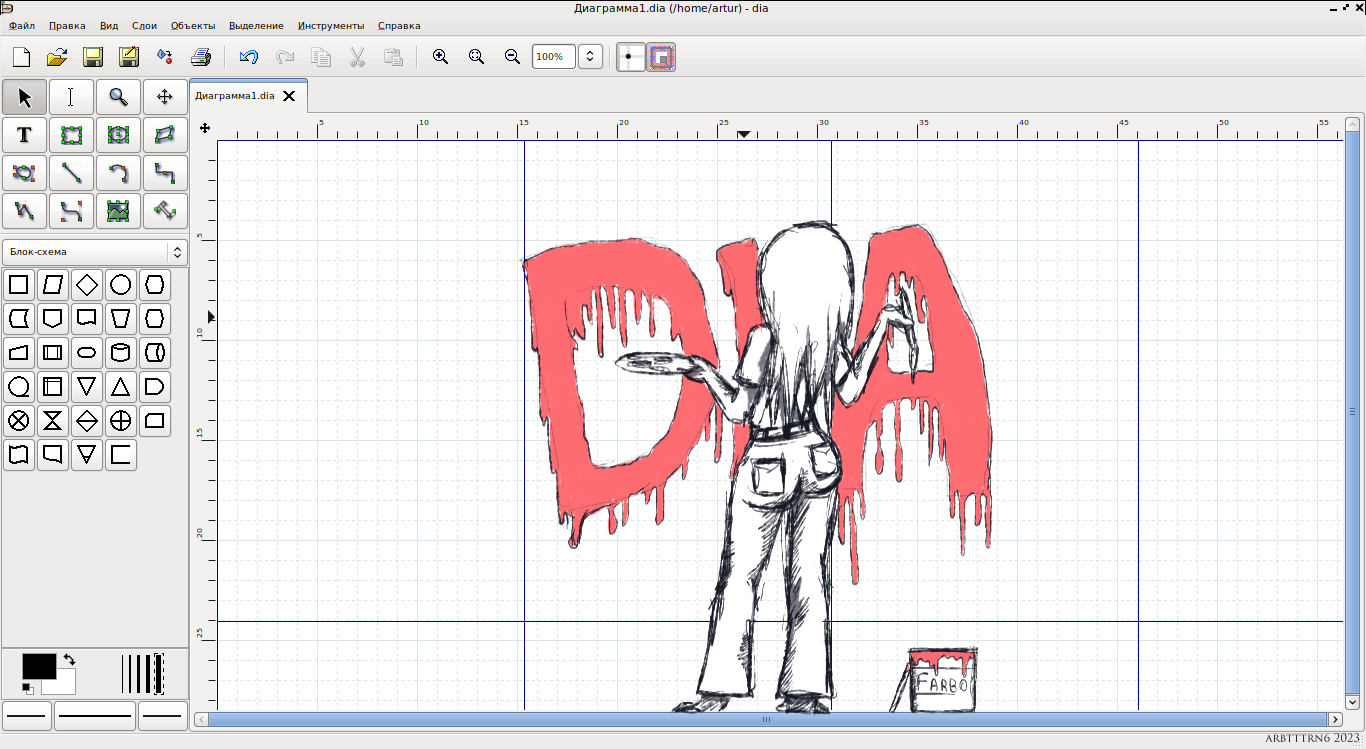Screen dimensions: 1366x749
Task: Swap foreground and background colors arrow
Action: click(x=69, y=660)
